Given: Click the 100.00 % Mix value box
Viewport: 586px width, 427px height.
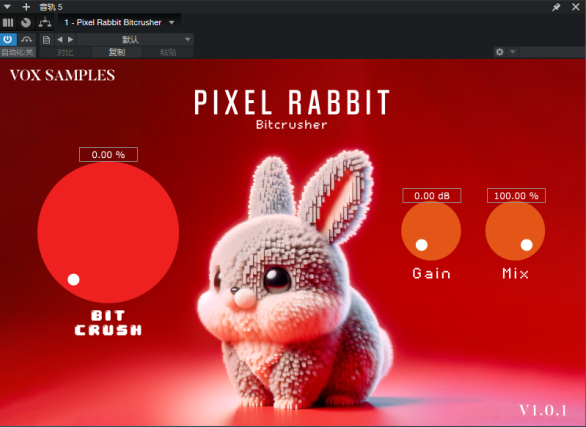Looking at the screenshot, I should (x=516, y=195).
